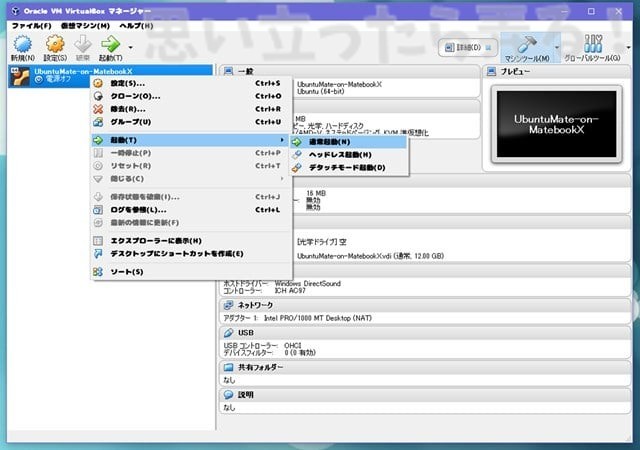This screenshot has width=640, height=450.
Task: Click Discard saved state (保存状態を破棄) entry
Action: tap(191, 197)
